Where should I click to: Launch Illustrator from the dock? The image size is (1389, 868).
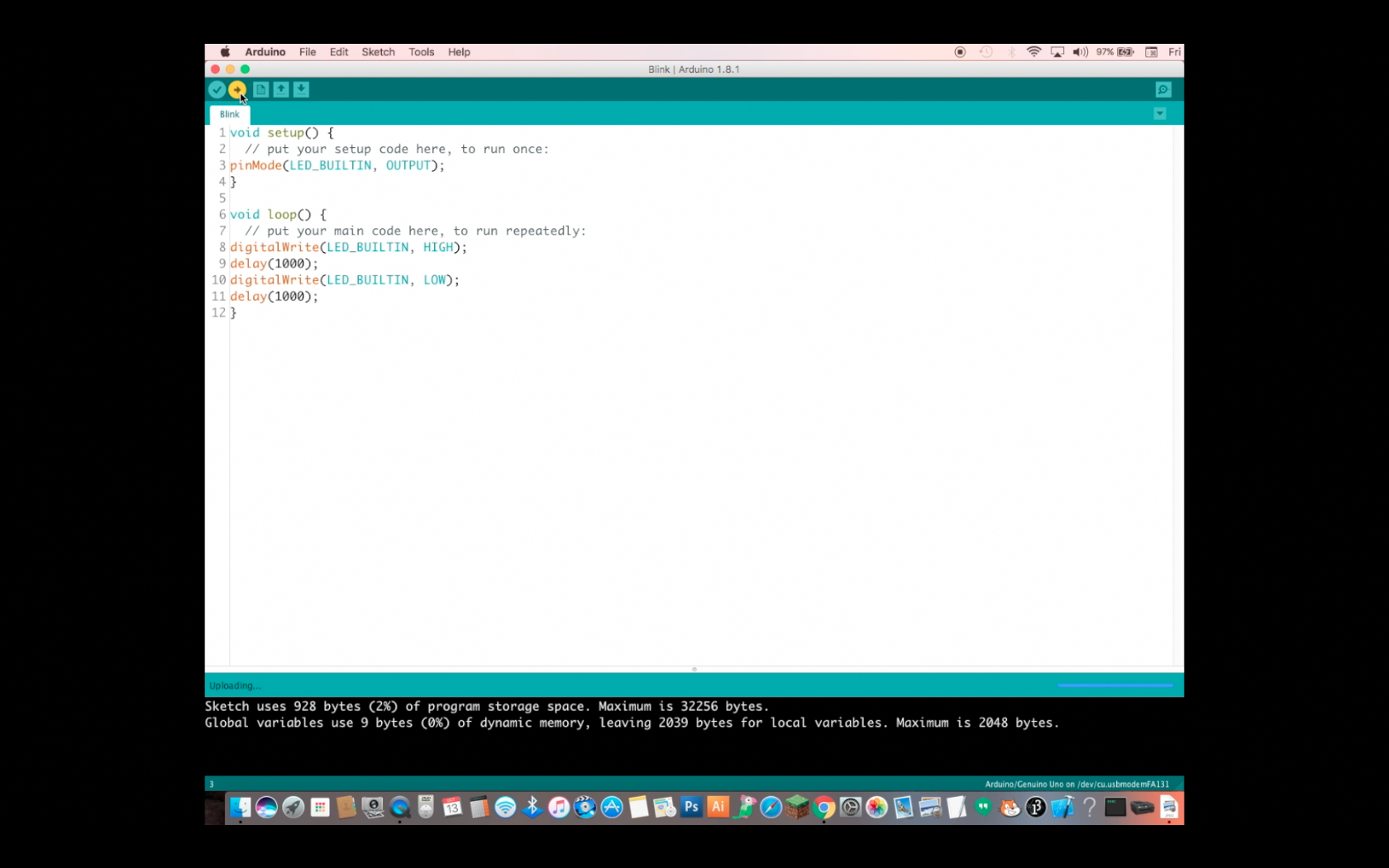click(718, 807)
